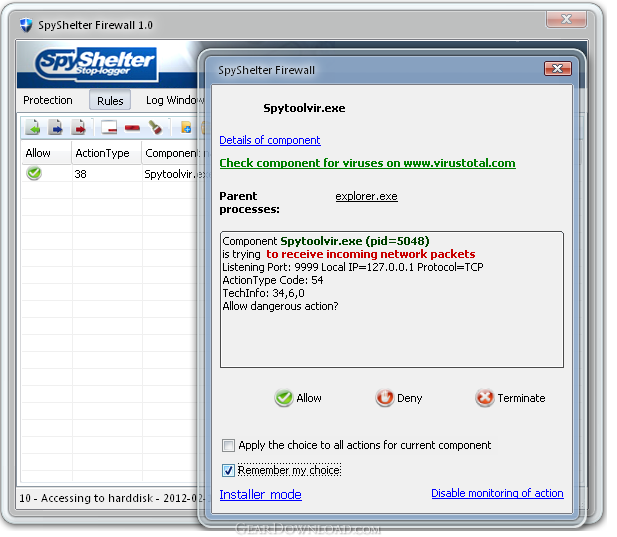
Task: Open the Details of component link
Action: [x=270, y=140]
